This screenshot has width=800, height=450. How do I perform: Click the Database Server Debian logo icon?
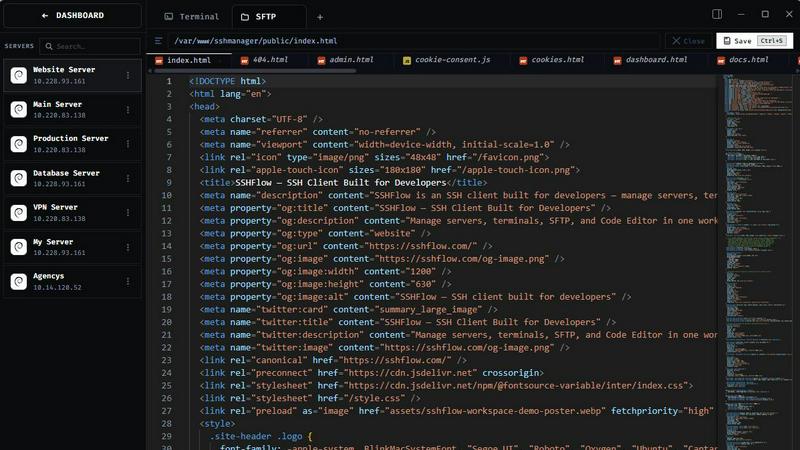pyautogui.click(x=19, y=179)
